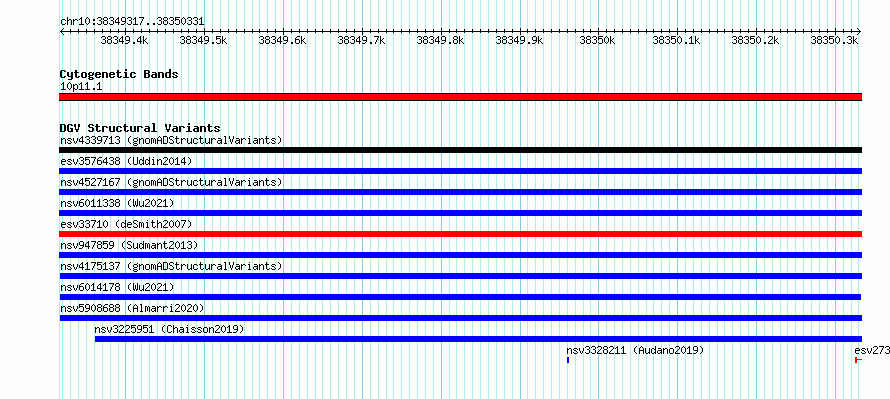Image resolution: width=890 pixels, height=399 pixels.
Task: Select the blue nsv4175137 variant bar
Action: 460,276
